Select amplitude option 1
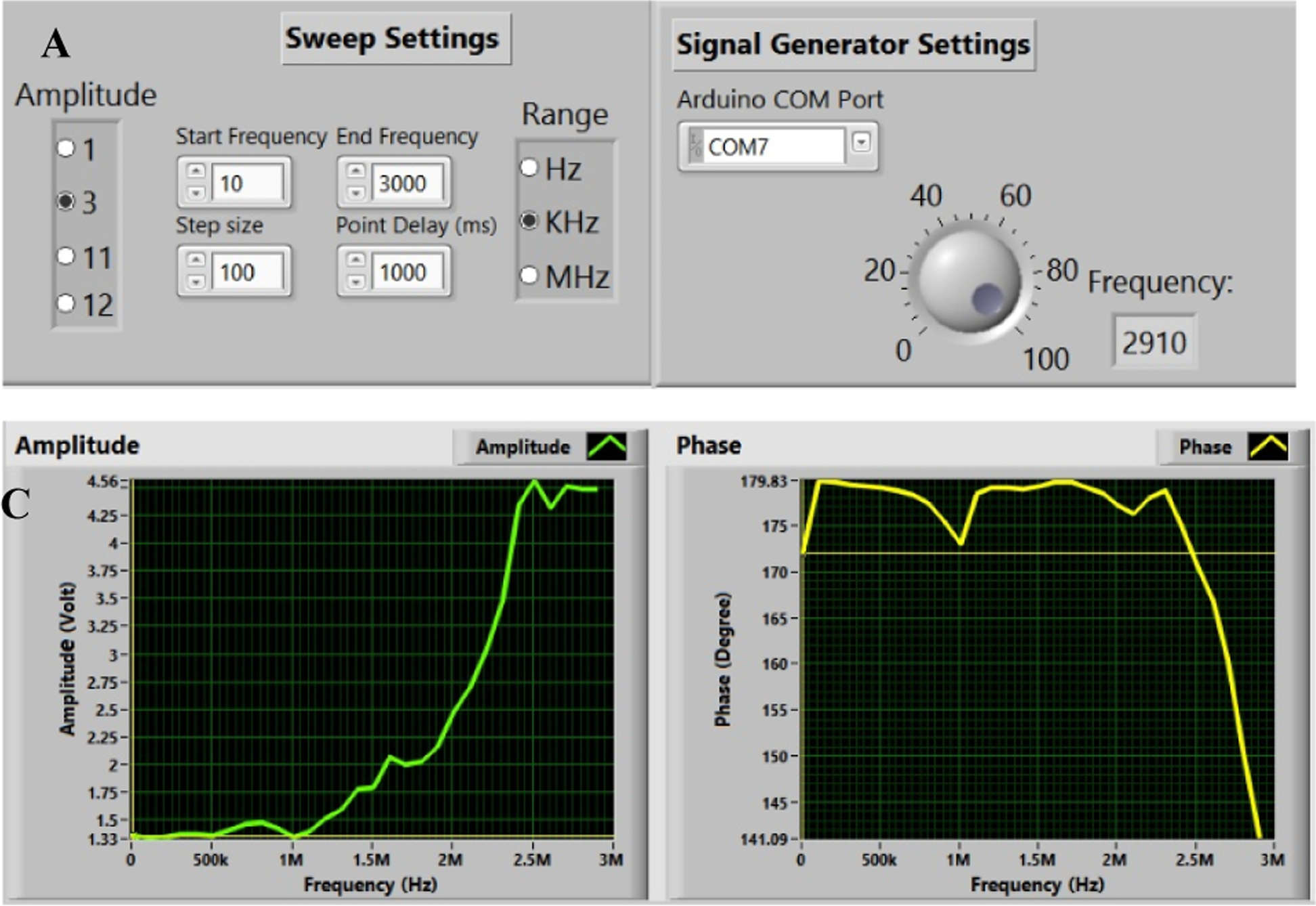The width and height of the screenshot is (1316, 906). tap(66, 148)
